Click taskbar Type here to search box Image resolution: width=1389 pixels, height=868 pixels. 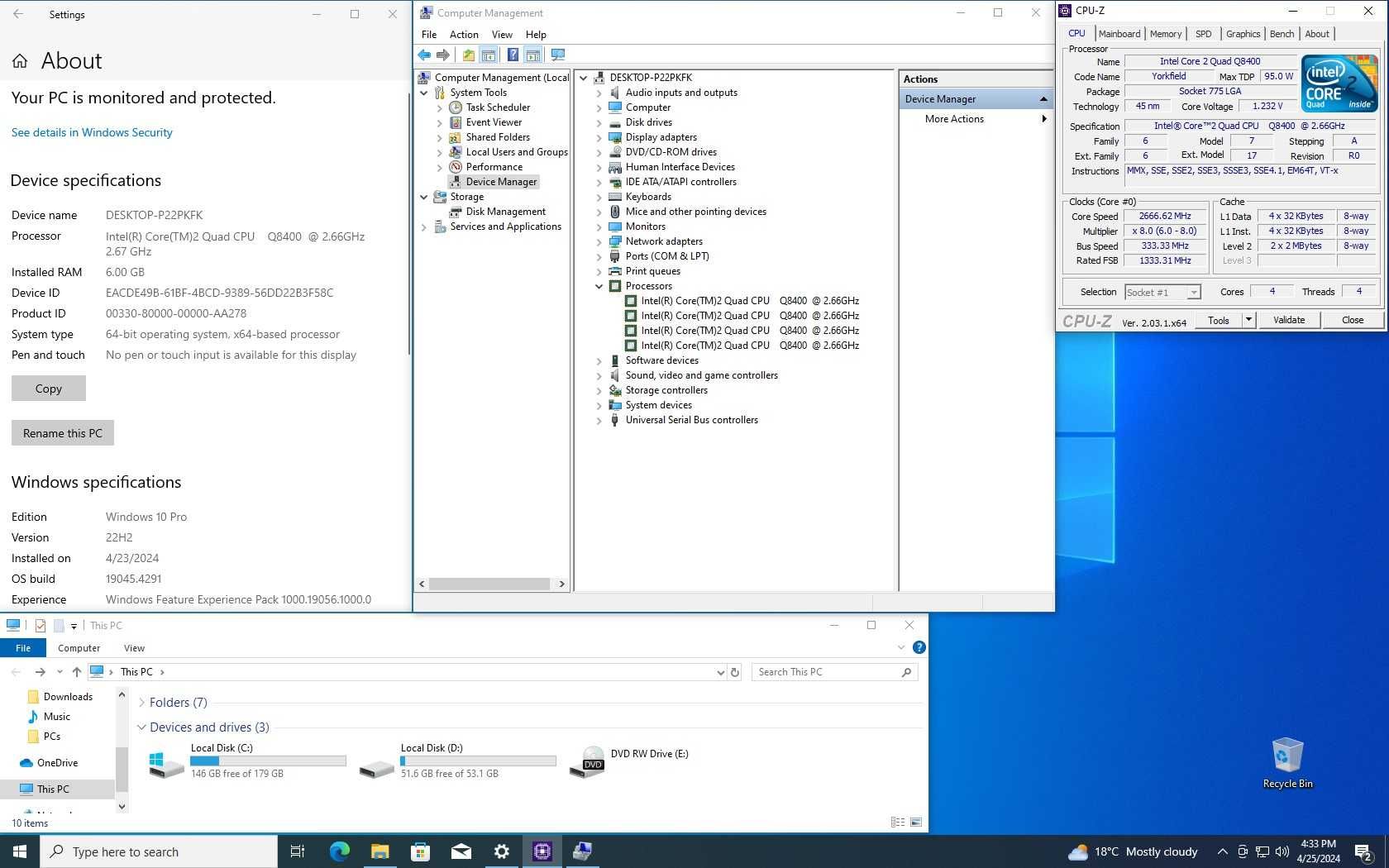(x=159, y=851)
